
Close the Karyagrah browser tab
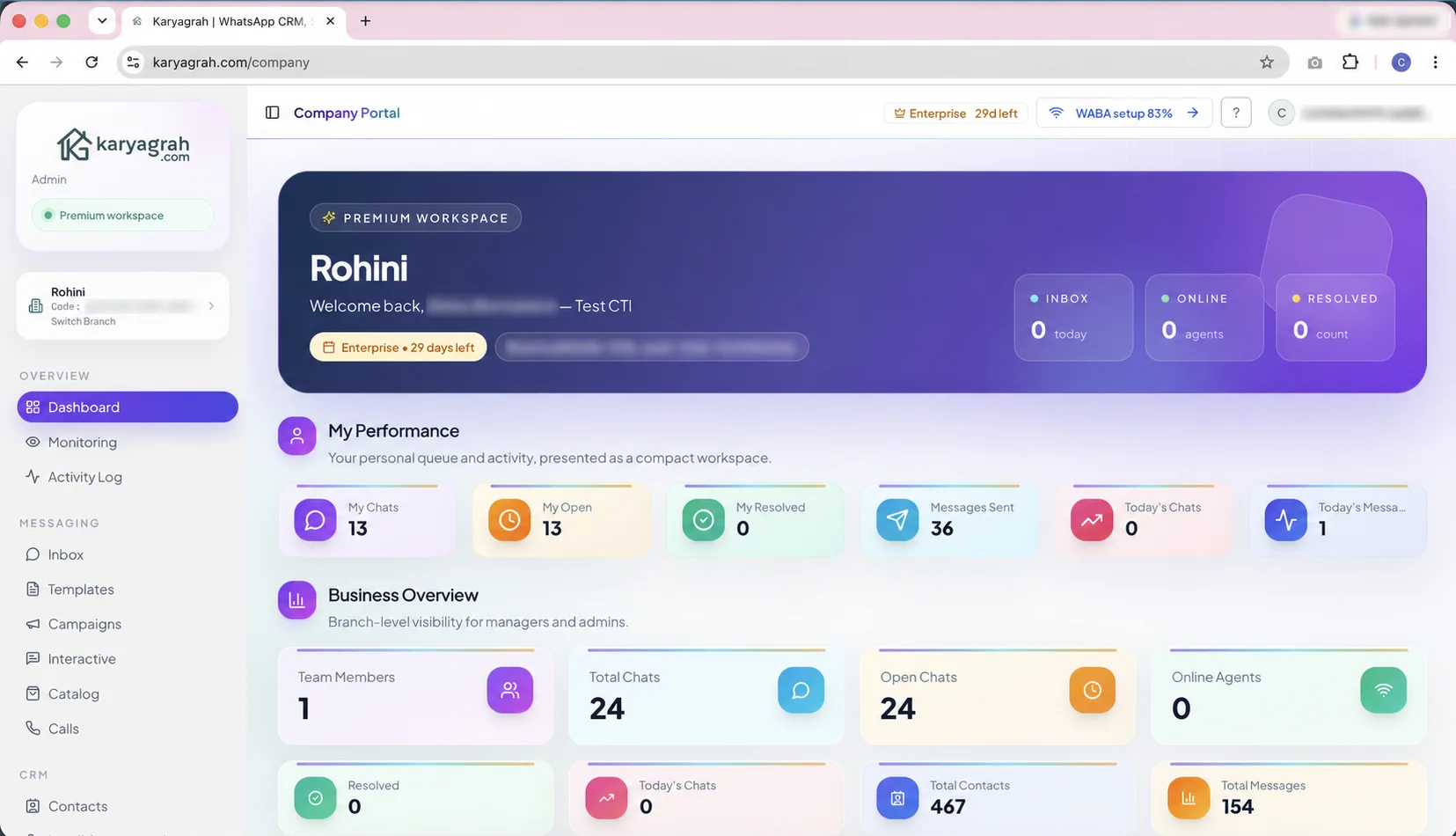[x=330, y=20]
